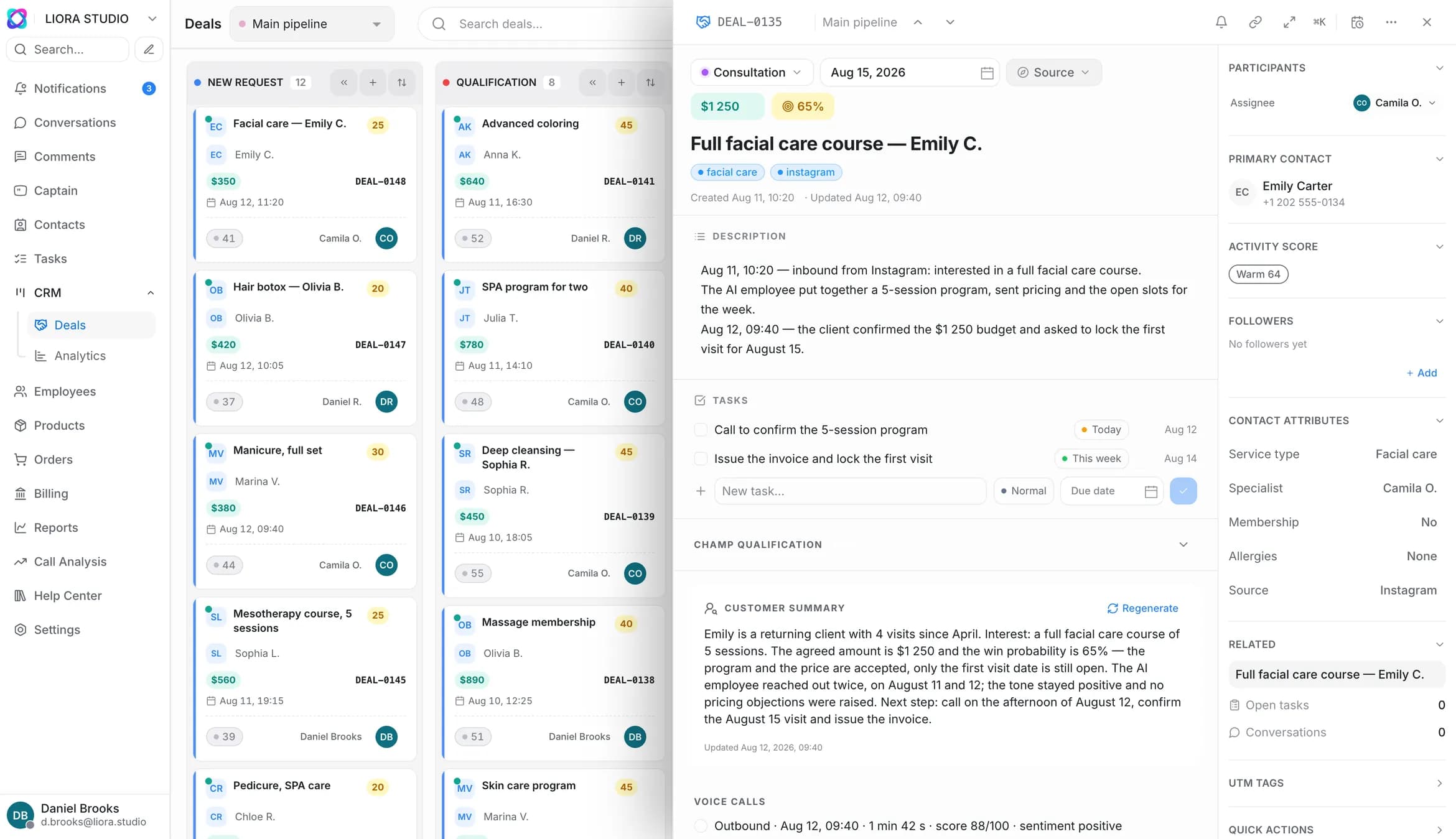Click the Liora Studio logo icon
Viewport: 1456px width, 839px height.
pyautogui.click(x=17, y=19)
